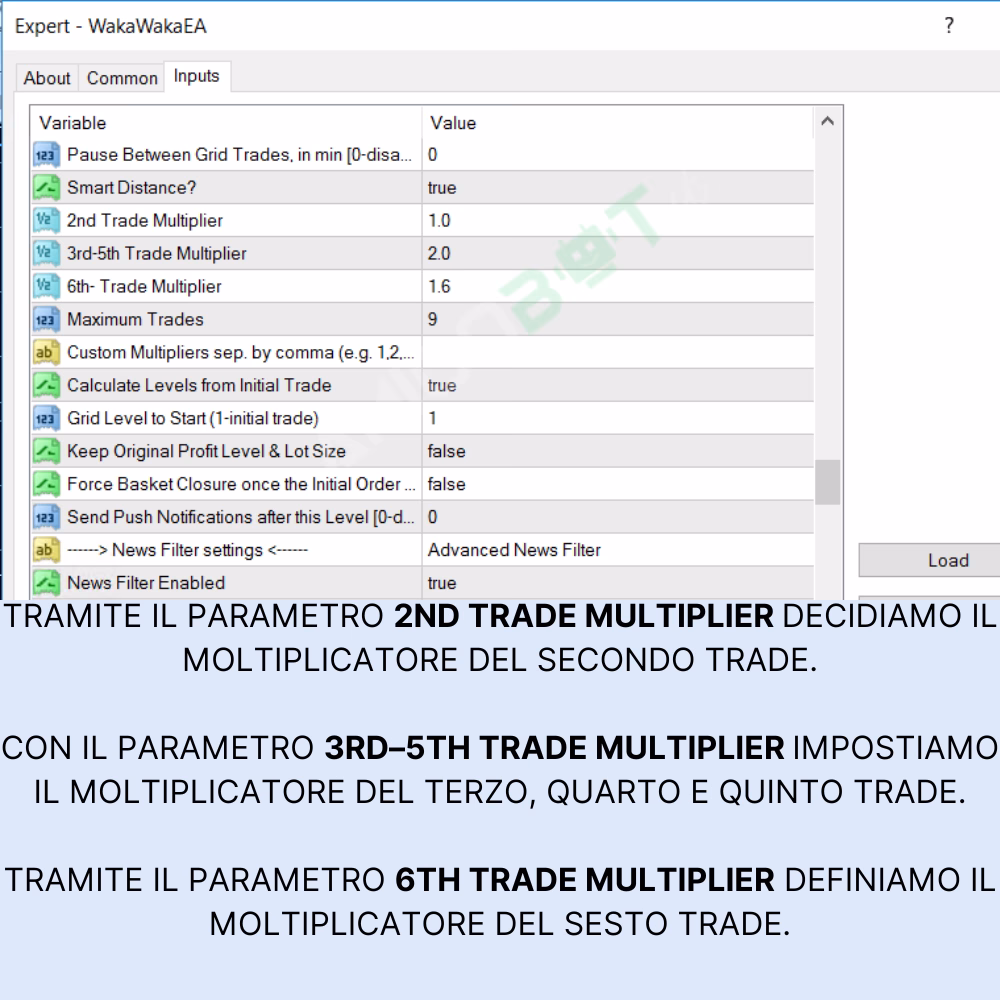Image resolution: width=1000 pixels, height=1000 pixels.
Task: Switch to the Common tab
Action: pyautogui.click(x=122, y=78)
